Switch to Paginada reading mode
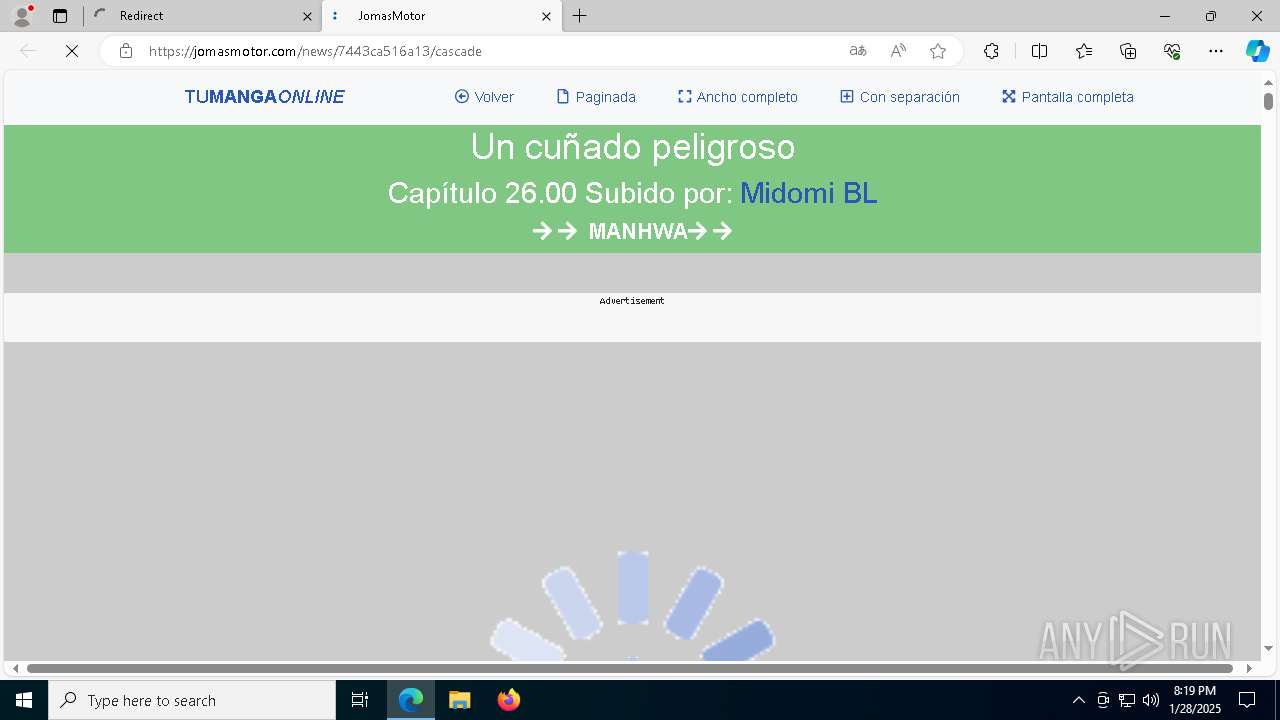1280x720 pixels. (x=596, y=97)
